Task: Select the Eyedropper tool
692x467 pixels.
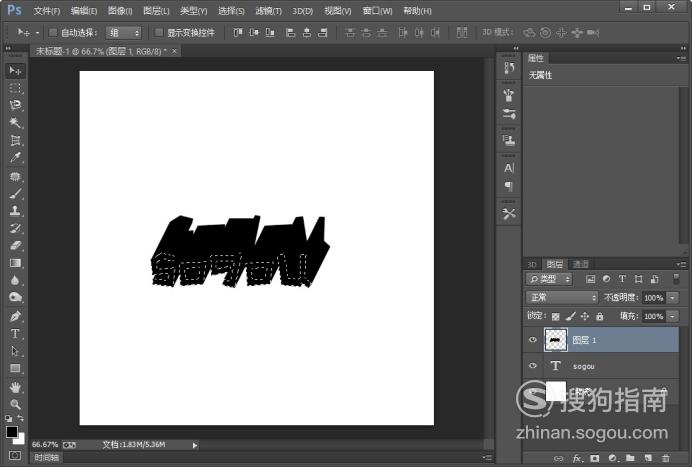Action: [15, 158]
